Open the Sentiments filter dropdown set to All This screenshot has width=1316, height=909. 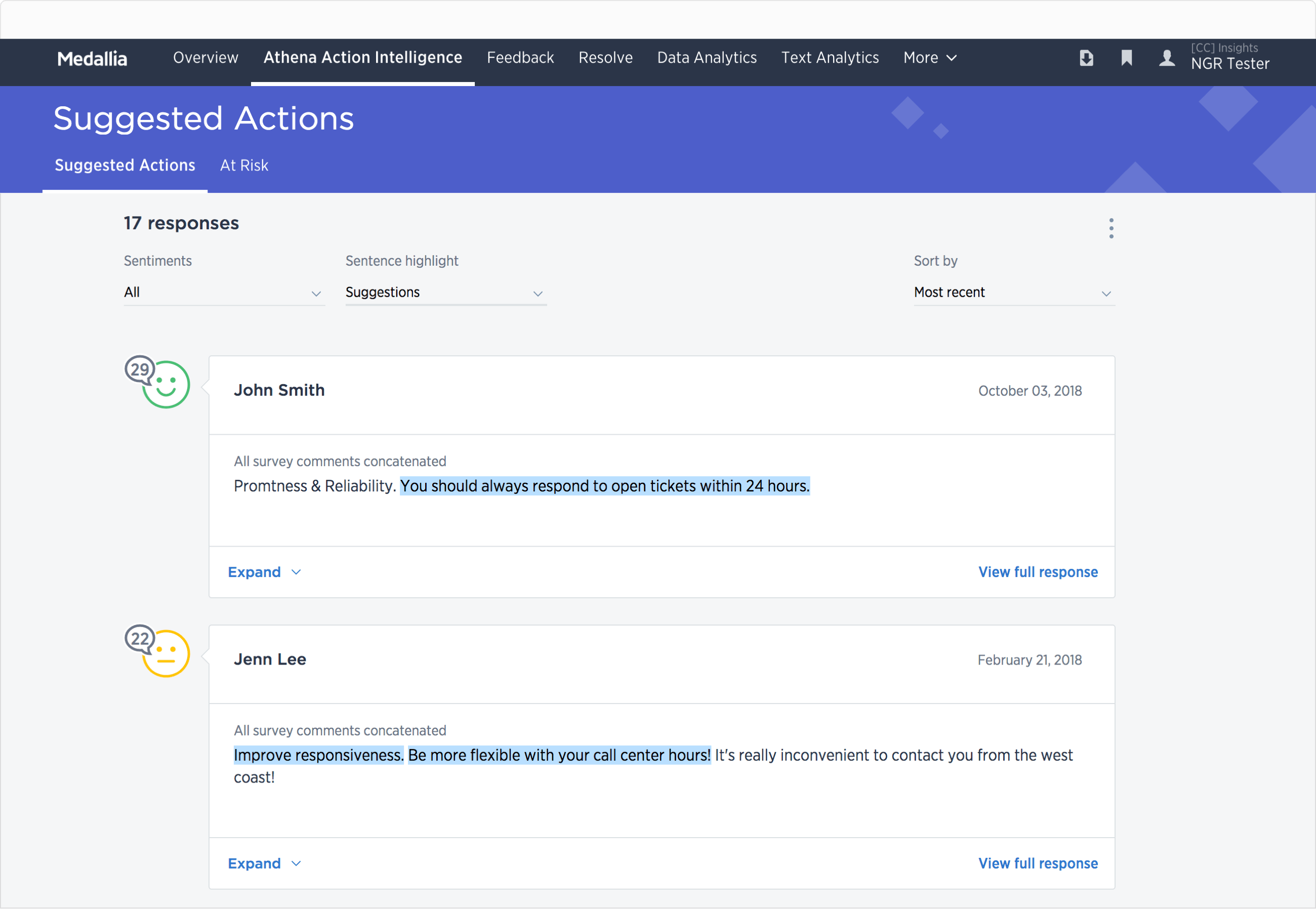223,292
